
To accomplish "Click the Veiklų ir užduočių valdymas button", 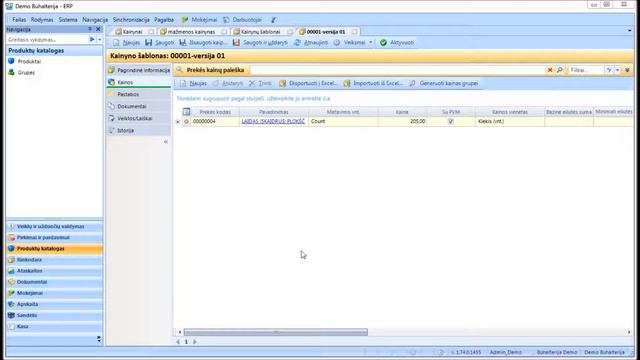I will (54, 226).
